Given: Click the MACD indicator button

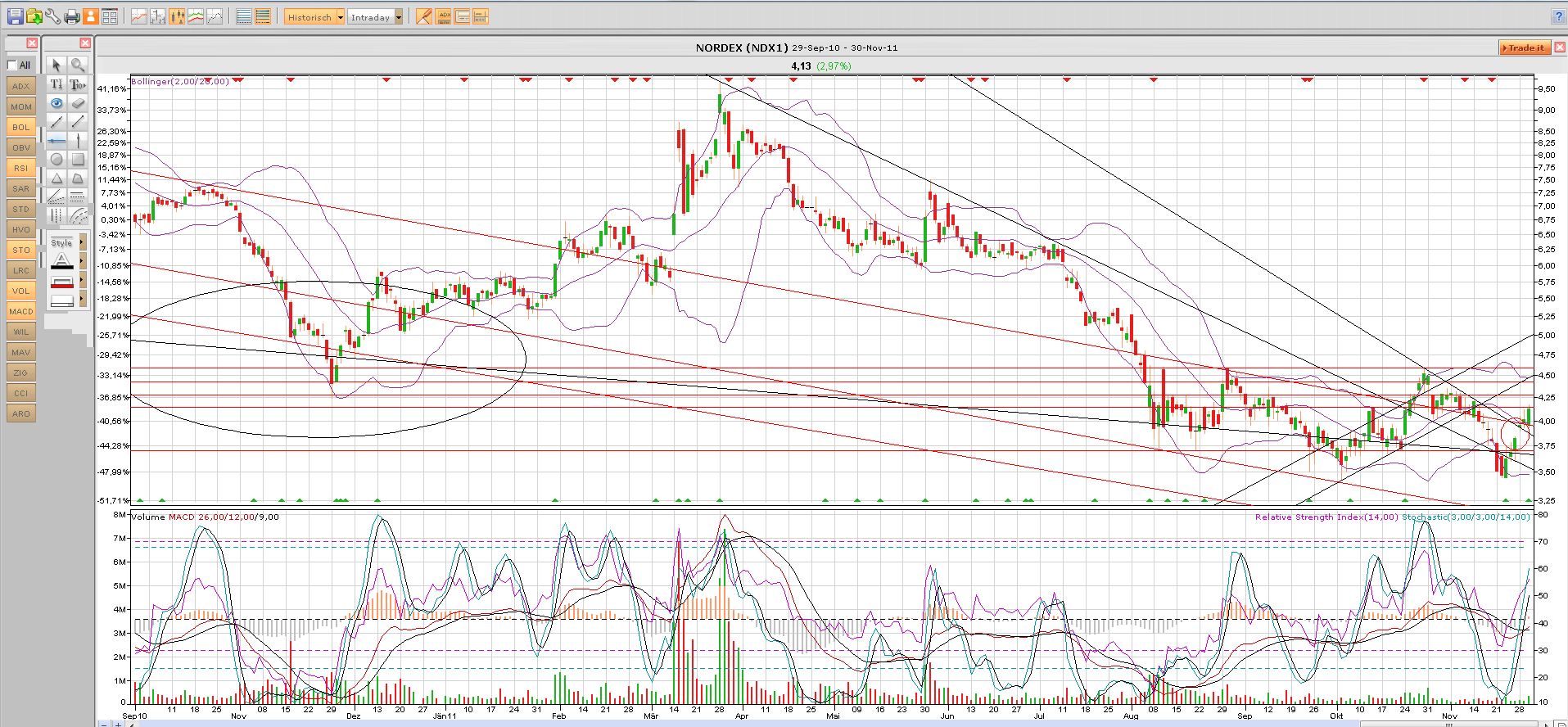Looking at the screenshot, I should pyautogui.click(x=21, y=311).
